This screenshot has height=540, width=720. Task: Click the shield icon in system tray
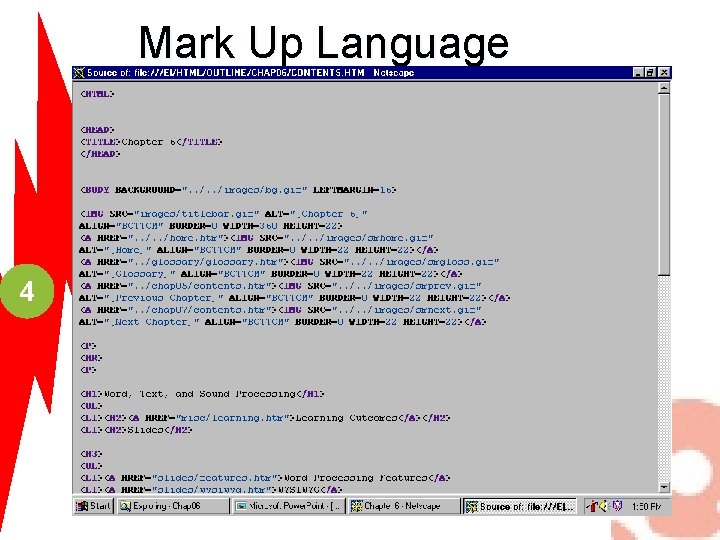(617, 506)
